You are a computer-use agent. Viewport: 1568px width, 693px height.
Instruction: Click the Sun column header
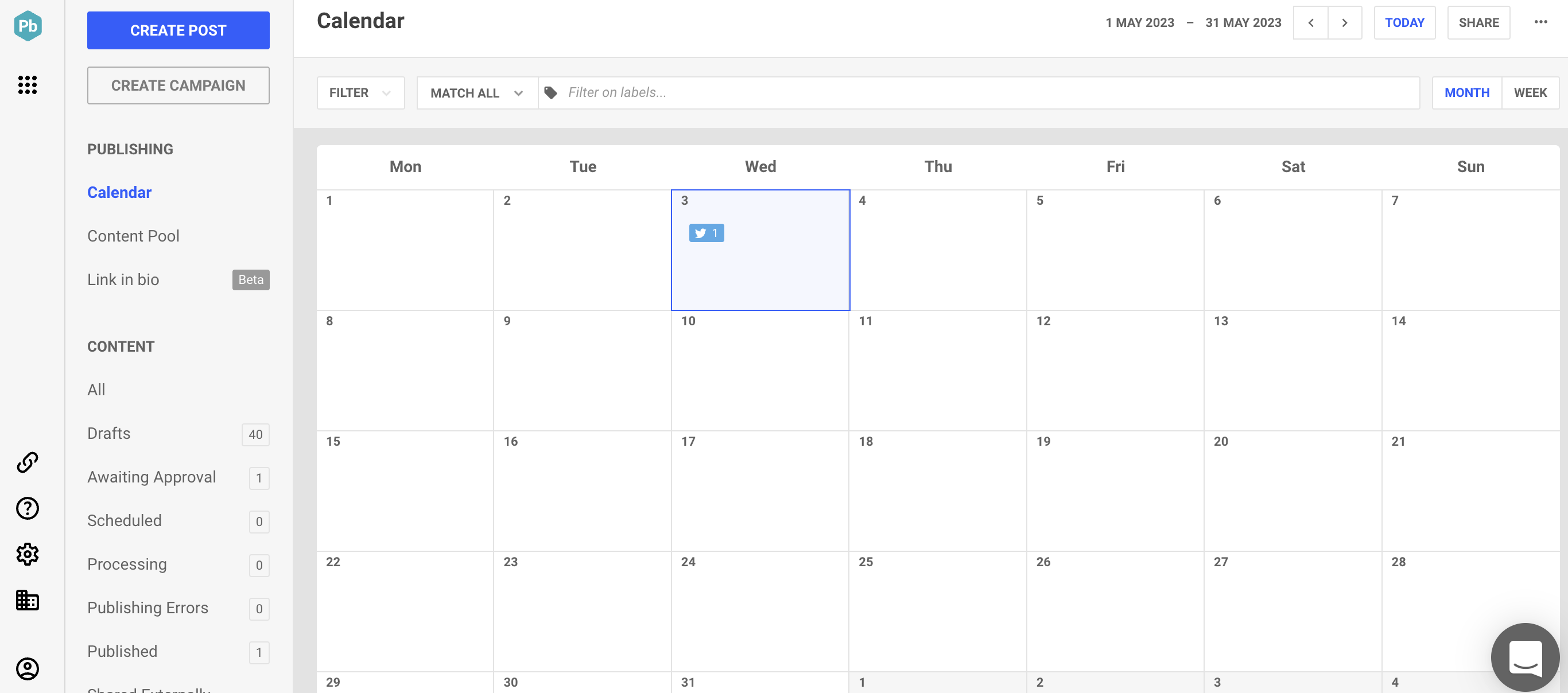[1470, 167]
